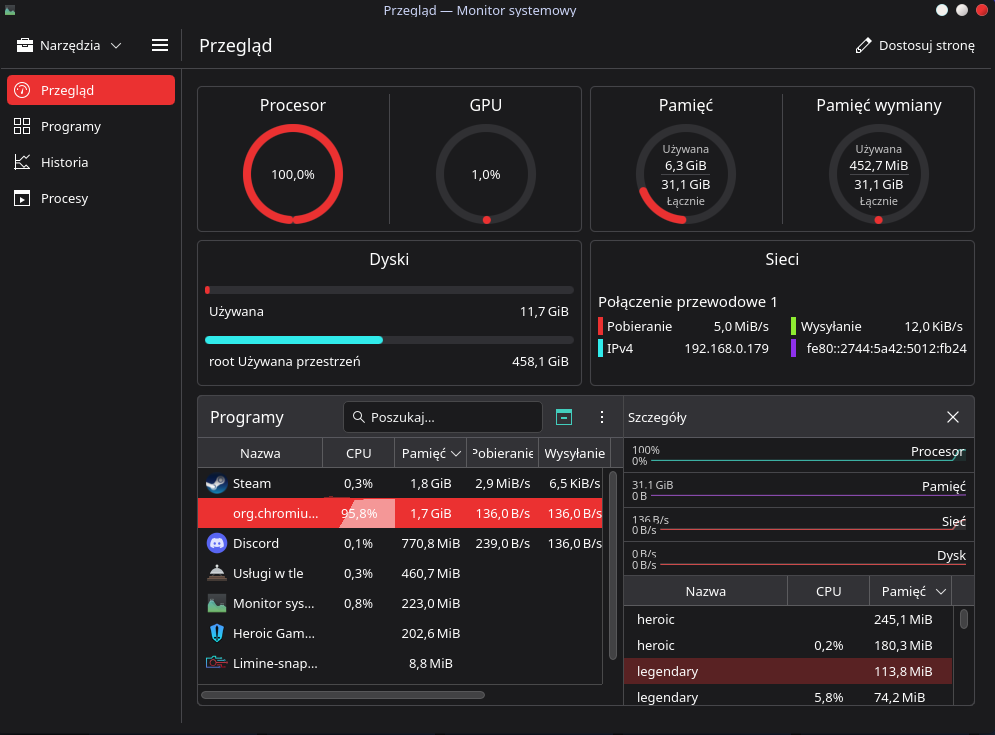
Task: Click the Sieć history graph in details
Action: (x=798, y=524)
